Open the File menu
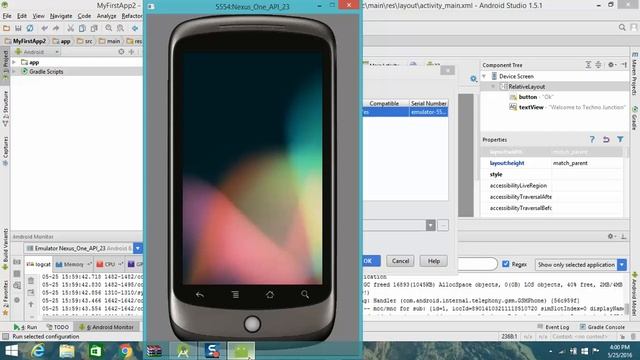Viewport: 640px width, 360px height. click(x=7, y=16)
